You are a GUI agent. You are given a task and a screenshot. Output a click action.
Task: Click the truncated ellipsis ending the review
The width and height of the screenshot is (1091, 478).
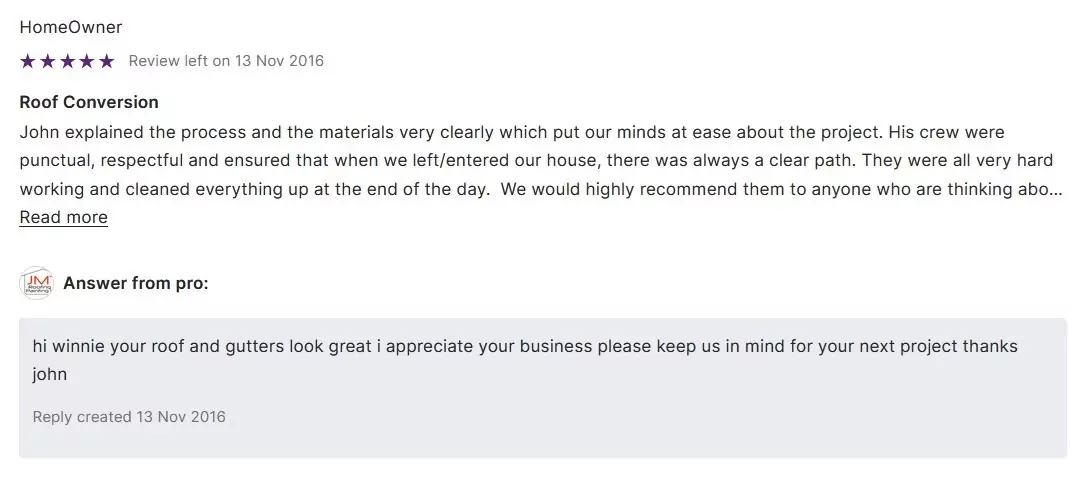(1056, 189)
